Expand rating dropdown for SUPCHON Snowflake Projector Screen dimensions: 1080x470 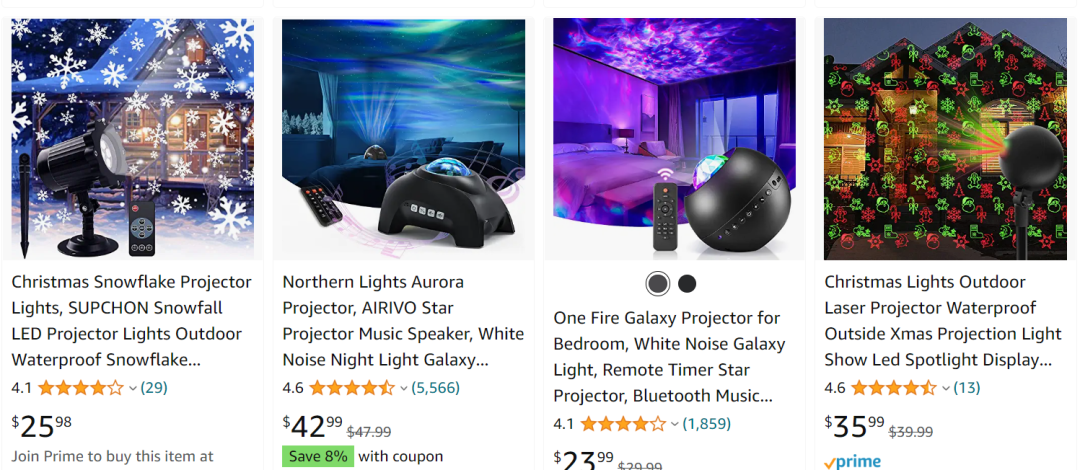tap(133, 388)
